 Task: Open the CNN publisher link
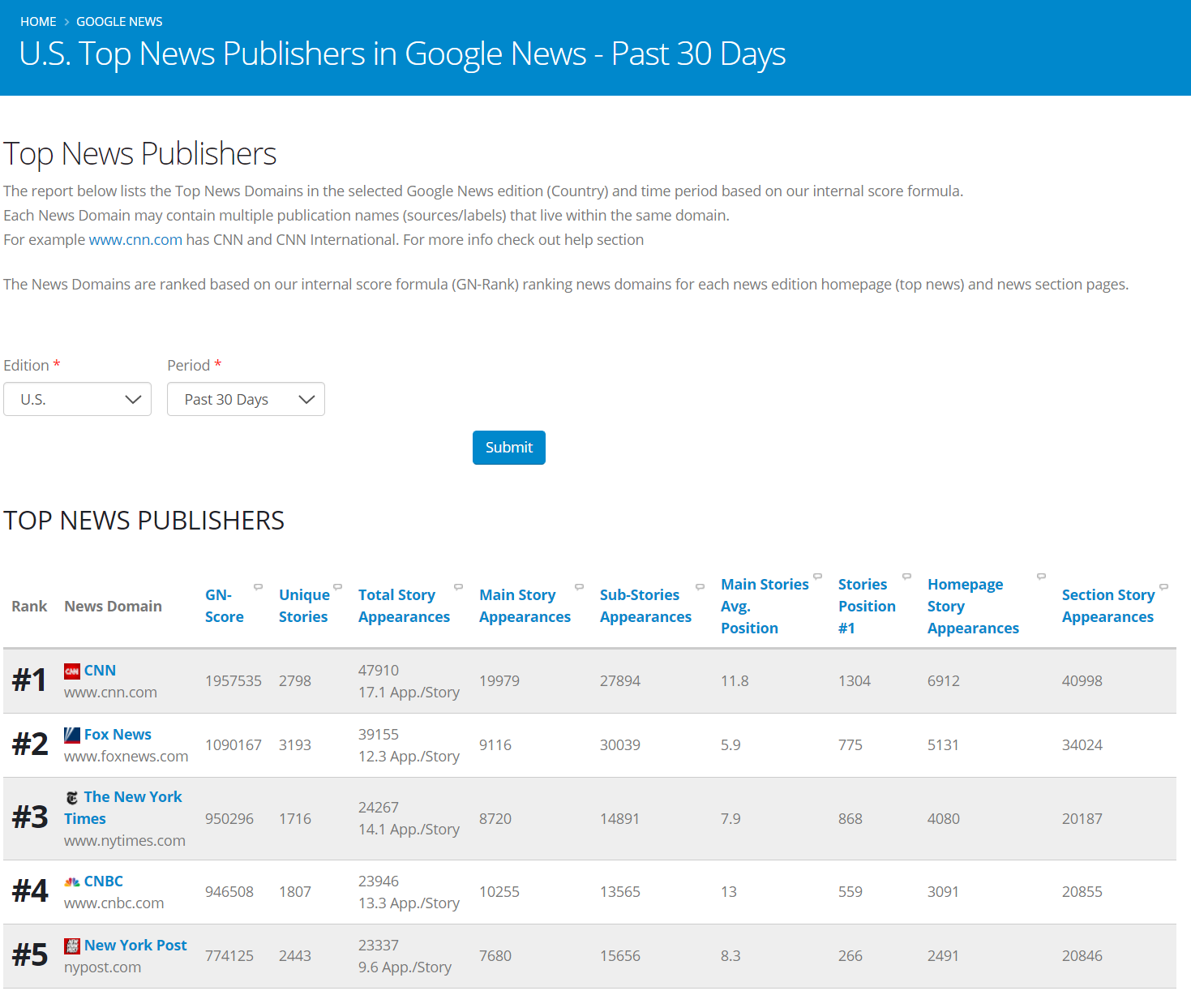click(x=100, y=671)
